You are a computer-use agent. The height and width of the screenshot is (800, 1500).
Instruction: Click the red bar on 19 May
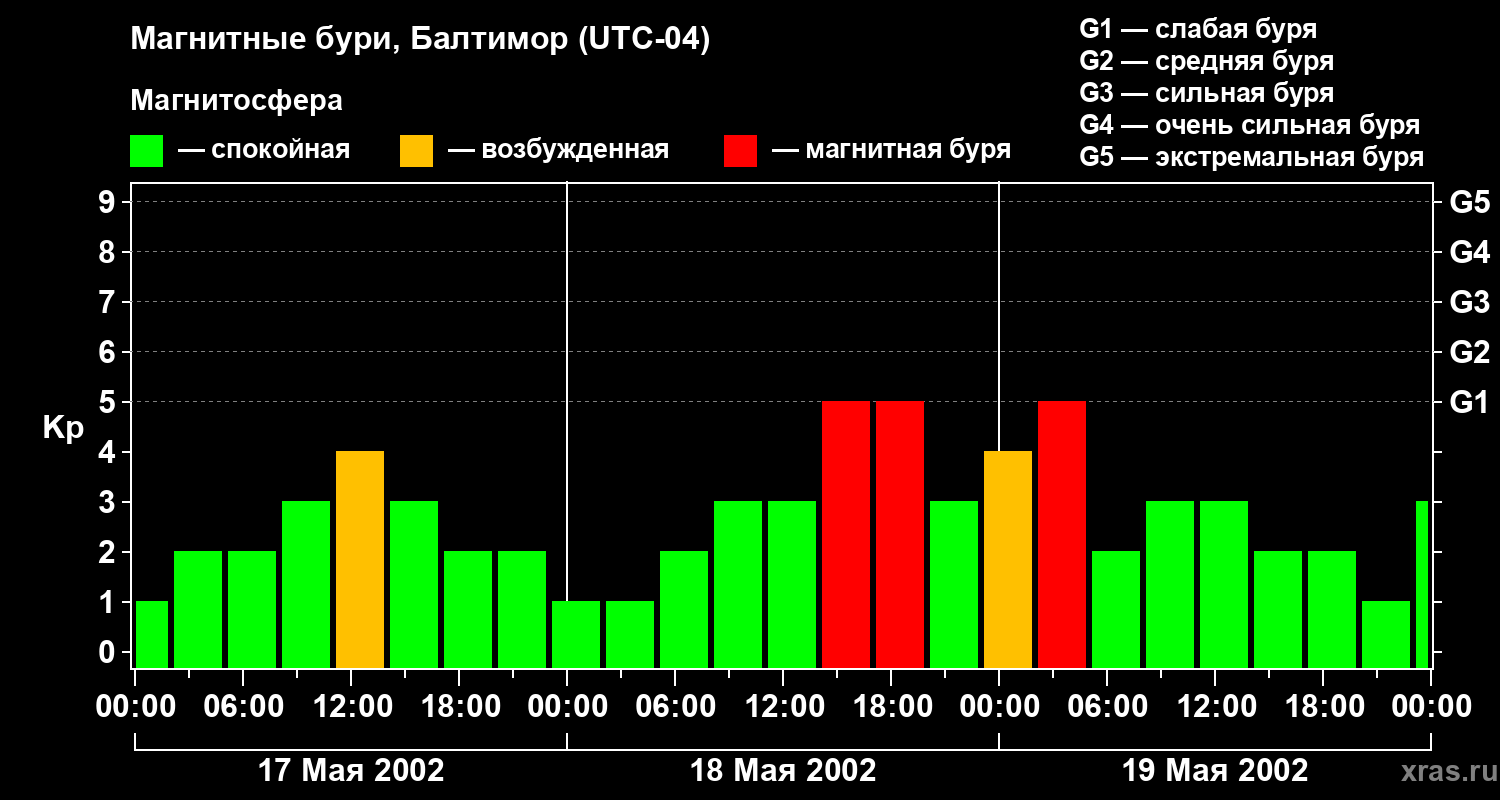1061,534
